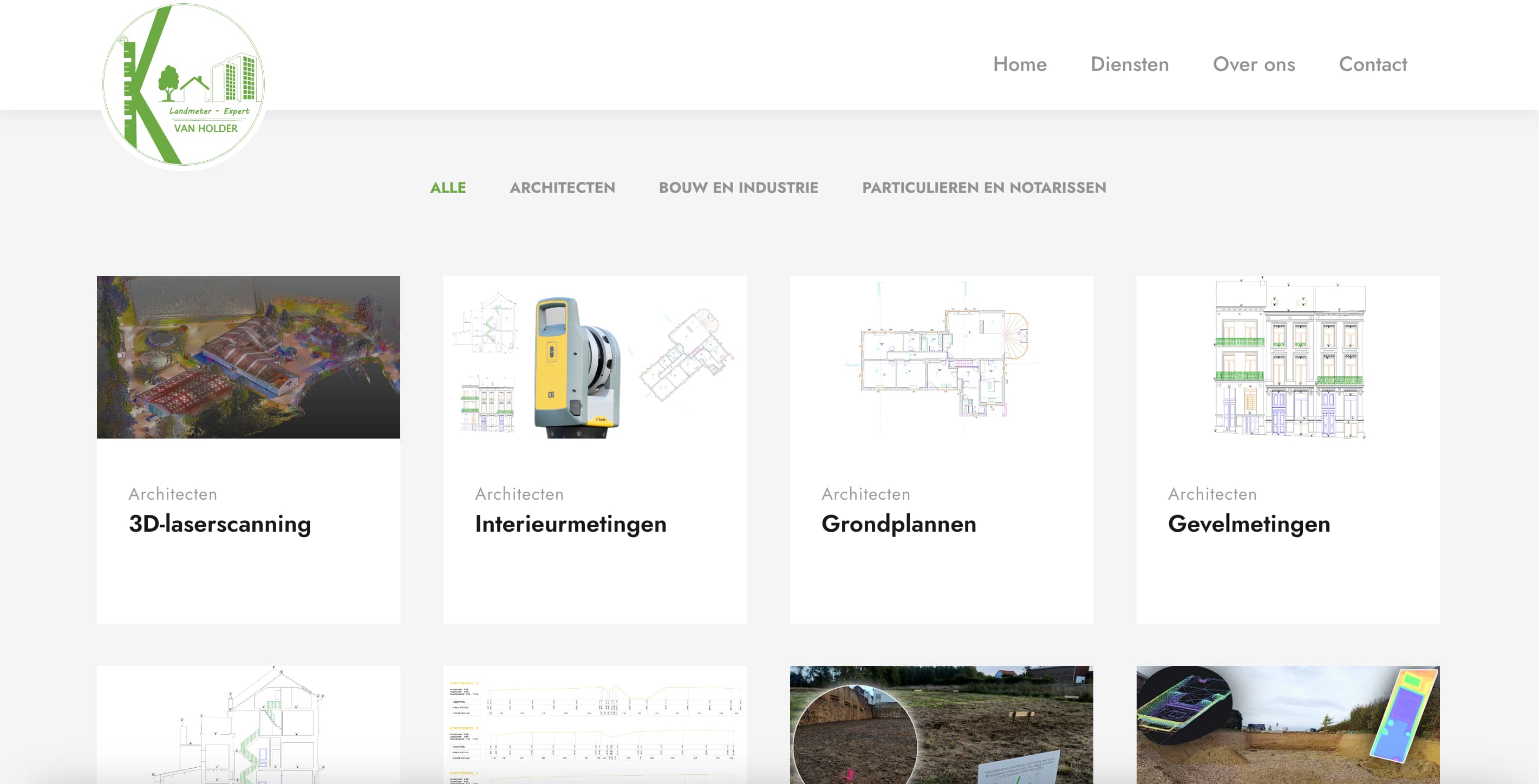Image resolution: width=1539 pixels, height=784 pixels.
Task: Open the 3D-laserscanning service
Action: tap(220, 524)
